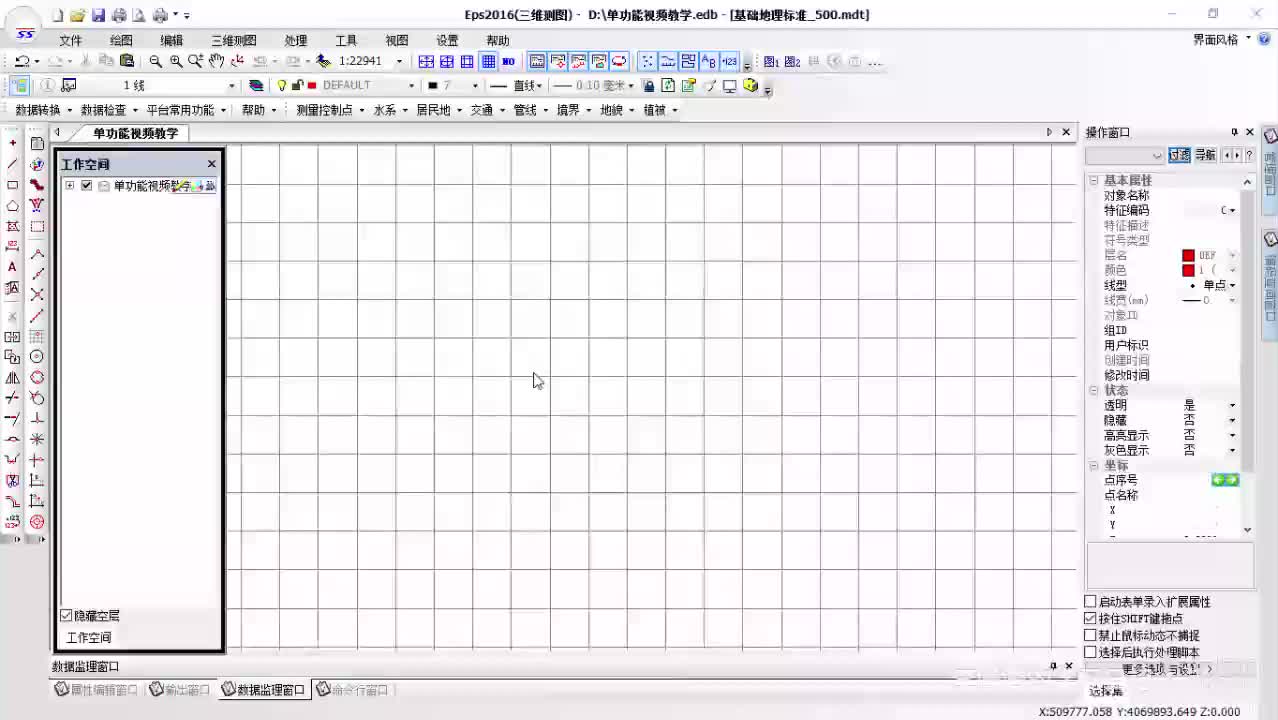
Task: Click the undo arrow icon
Action: point(21,61)
